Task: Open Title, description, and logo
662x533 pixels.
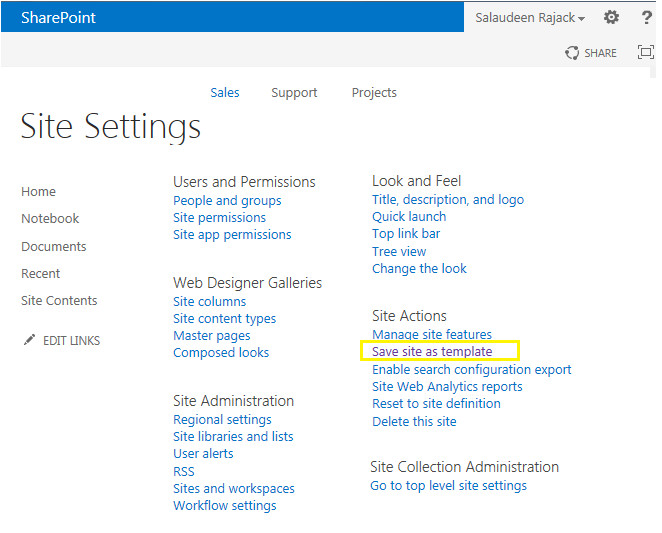Action: [x=448, y=199]
